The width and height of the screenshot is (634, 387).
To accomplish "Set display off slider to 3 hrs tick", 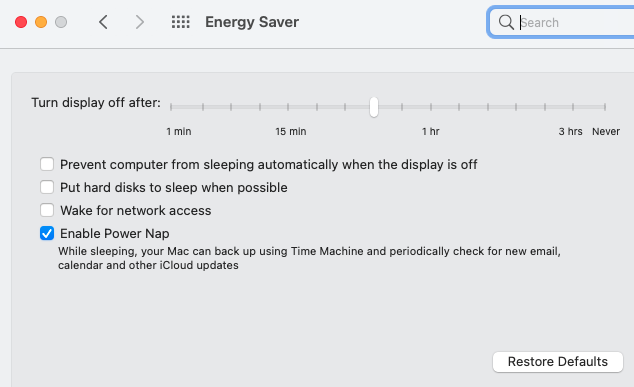I will click(x=573, y=107).
